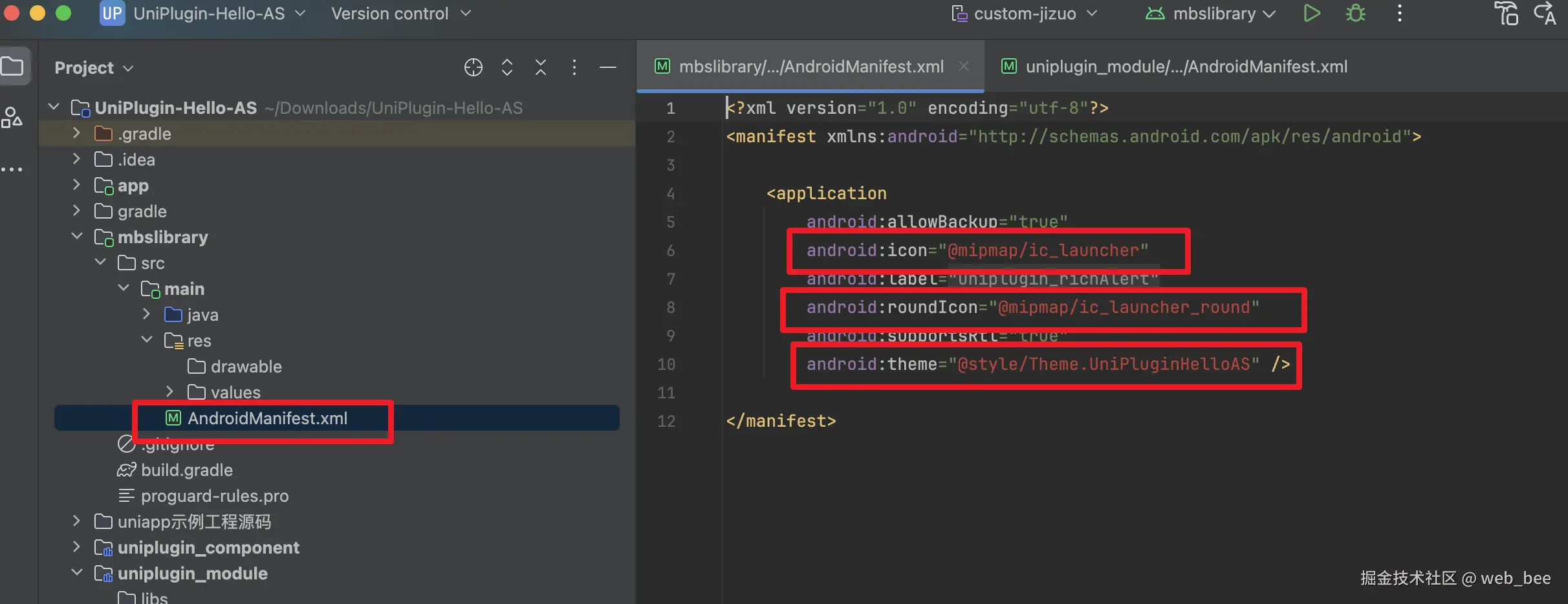The width and height of the screenshot is (1568, 604).
Task: Select the libs folder under uniplugin_module
Action: click(143, 598)
